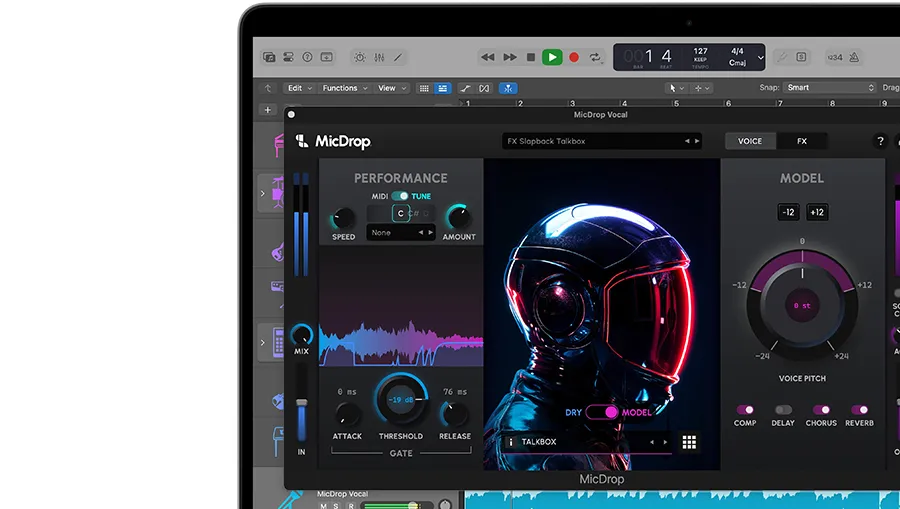This screenshot has height=509, width=900.
Task: Click the back arrow in tracks menu bar
Action: click(267, 88)
